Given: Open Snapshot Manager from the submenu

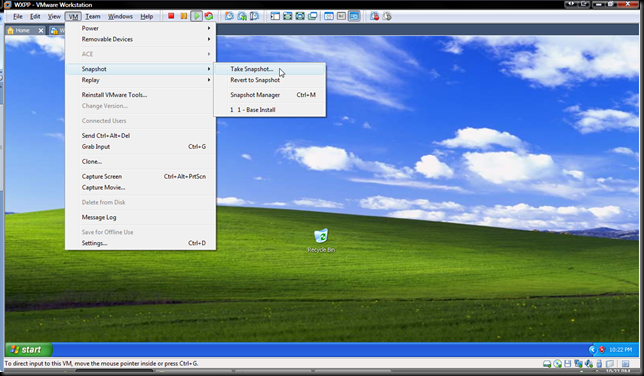Looking at the screenshot, I should pyautogui.click(x=270, y=95).
